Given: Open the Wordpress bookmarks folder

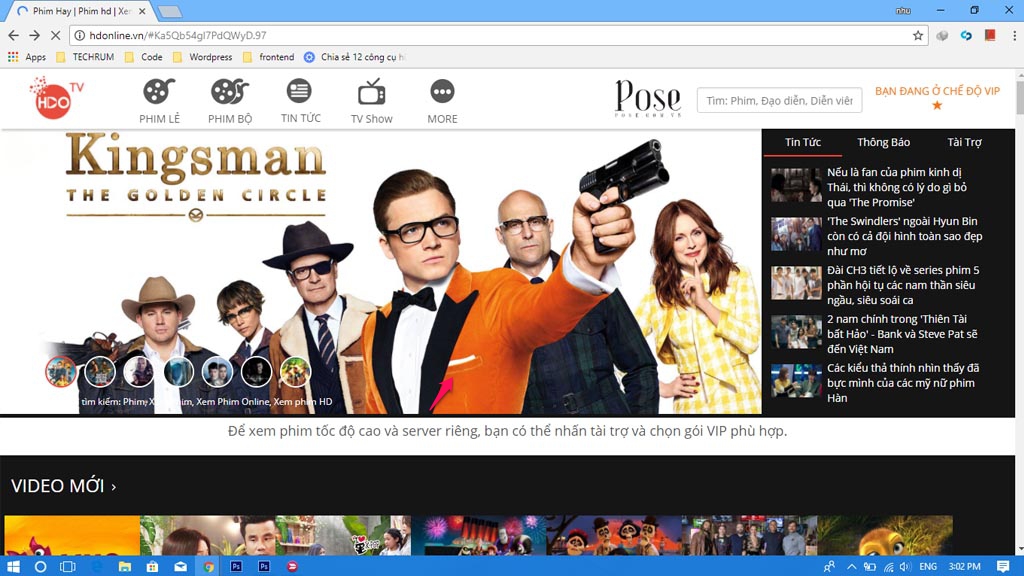Looking at the screenshot, I should pyautogui.click(x=202, y=57).
